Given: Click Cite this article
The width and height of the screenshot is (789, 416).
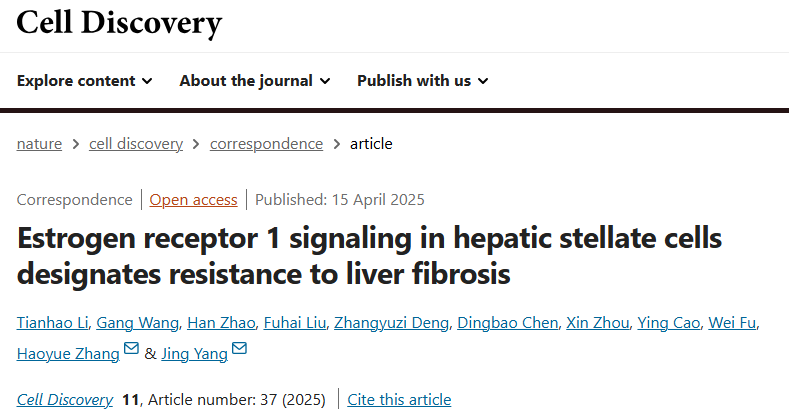Looking at the screenshot, I should (x=399, y=400).
